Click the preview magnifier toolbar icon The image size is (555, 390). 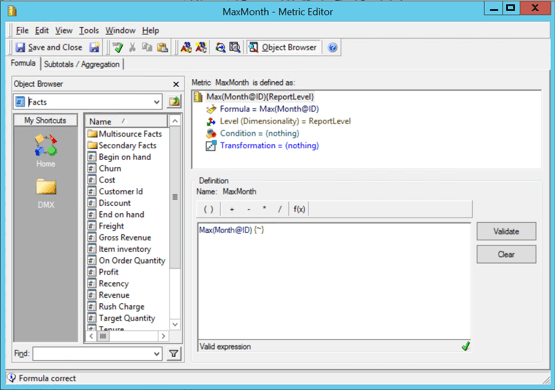pos(235,47)
